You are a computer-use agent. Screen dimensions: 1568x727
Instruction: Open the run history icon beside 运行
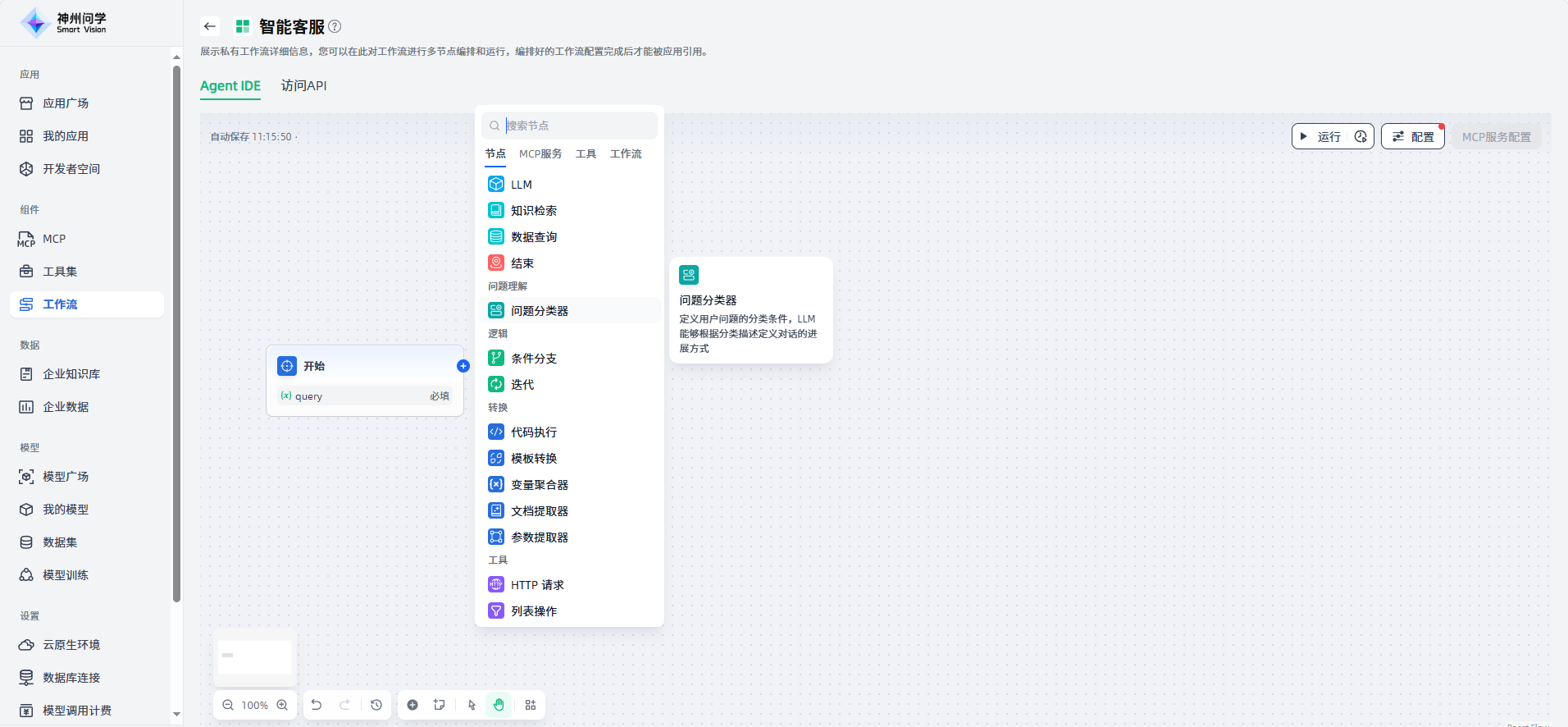1361,136
